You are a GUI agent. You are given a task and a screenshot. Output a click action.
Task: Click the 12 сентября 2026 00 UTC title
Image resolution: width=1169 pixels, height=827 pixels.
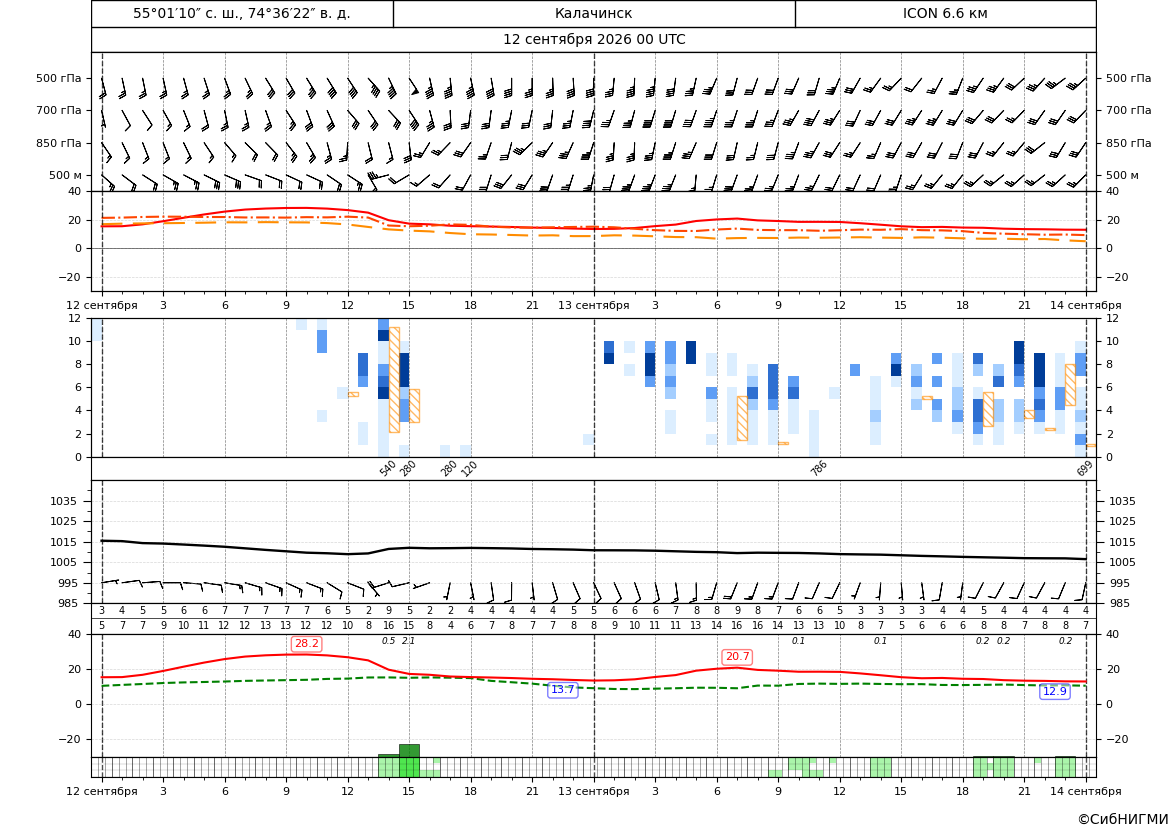(594, 40)
